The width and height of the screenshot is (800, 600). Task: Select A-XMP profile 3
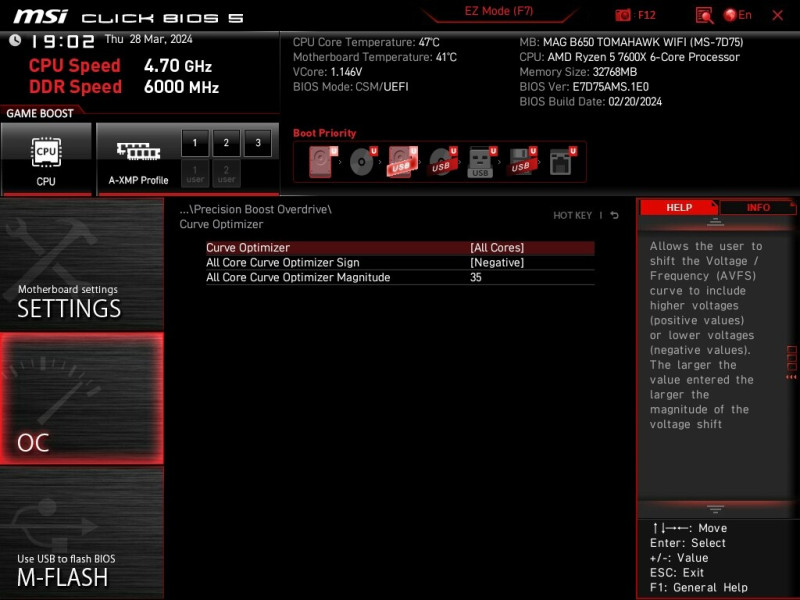coord(258,143)
